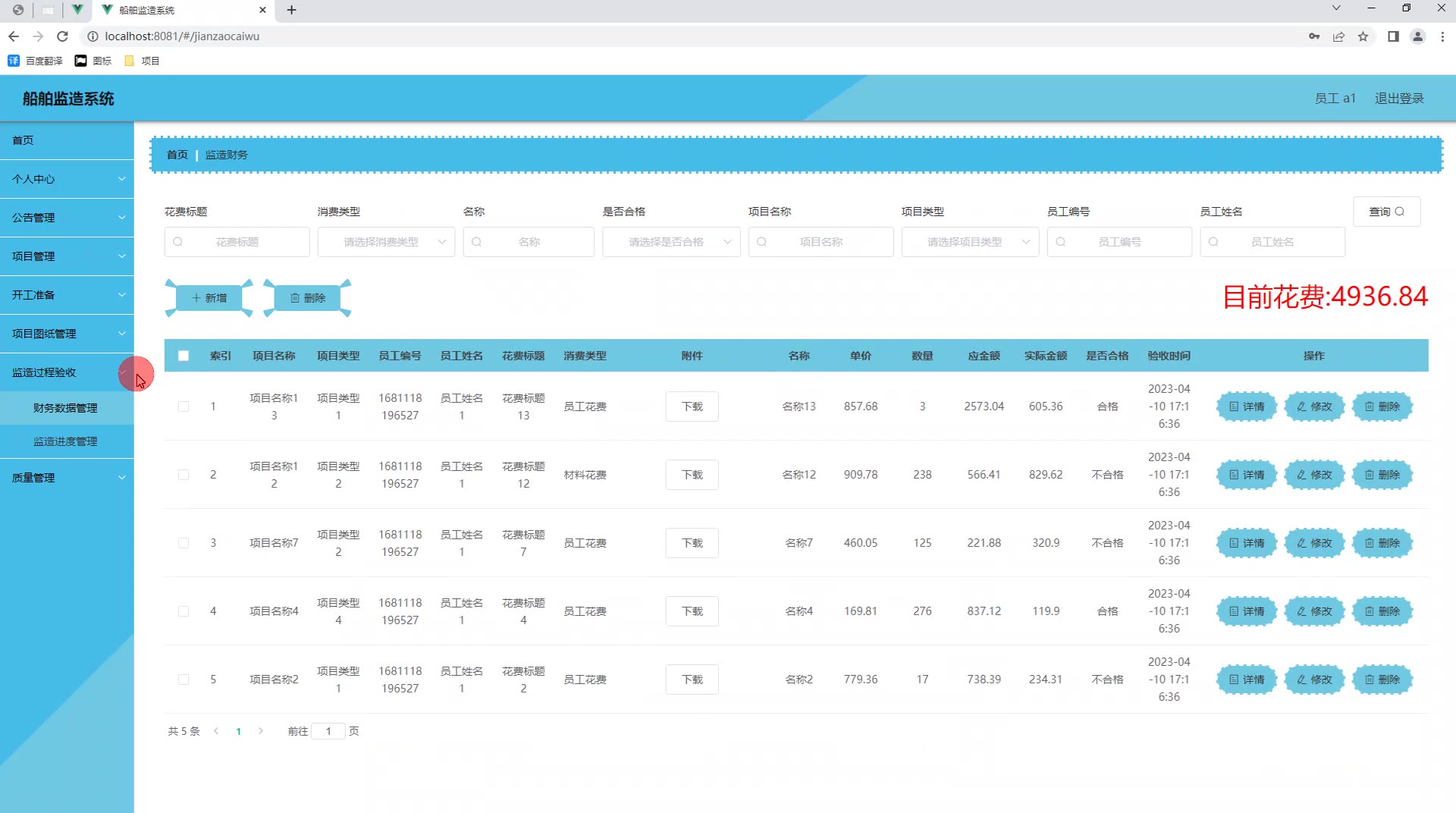Select page 1 in the pagination
The image size is (1456, 813).
[x=239, y=731]
